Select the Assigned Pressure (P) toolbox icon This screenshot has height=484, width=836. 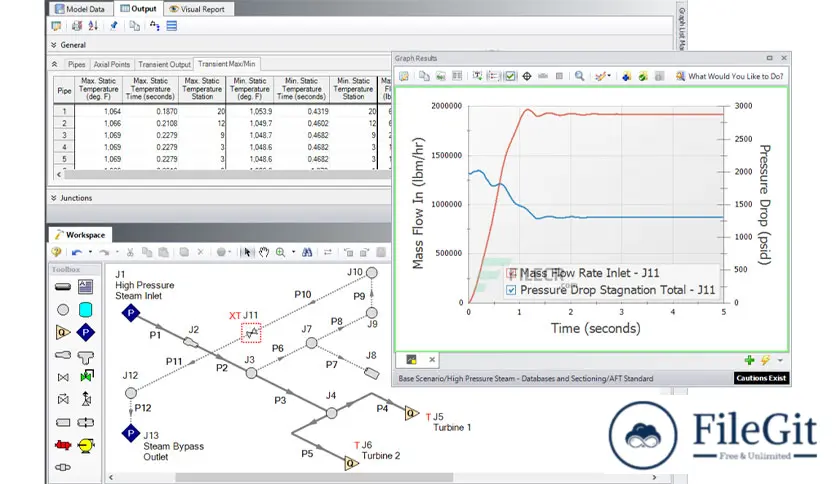pyautogui.click(x=85, y=333)
